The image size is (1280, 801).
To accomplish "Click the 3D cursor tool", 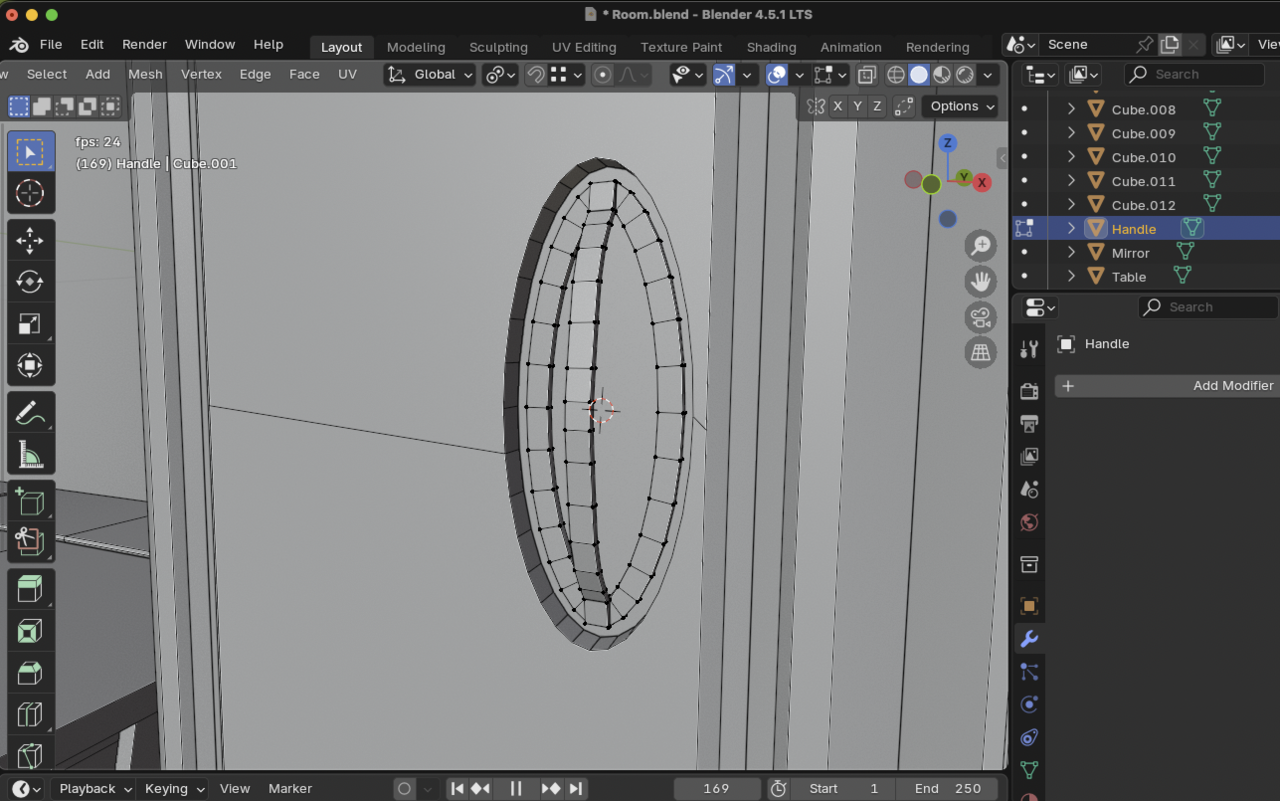I will [x=30, y=193].
